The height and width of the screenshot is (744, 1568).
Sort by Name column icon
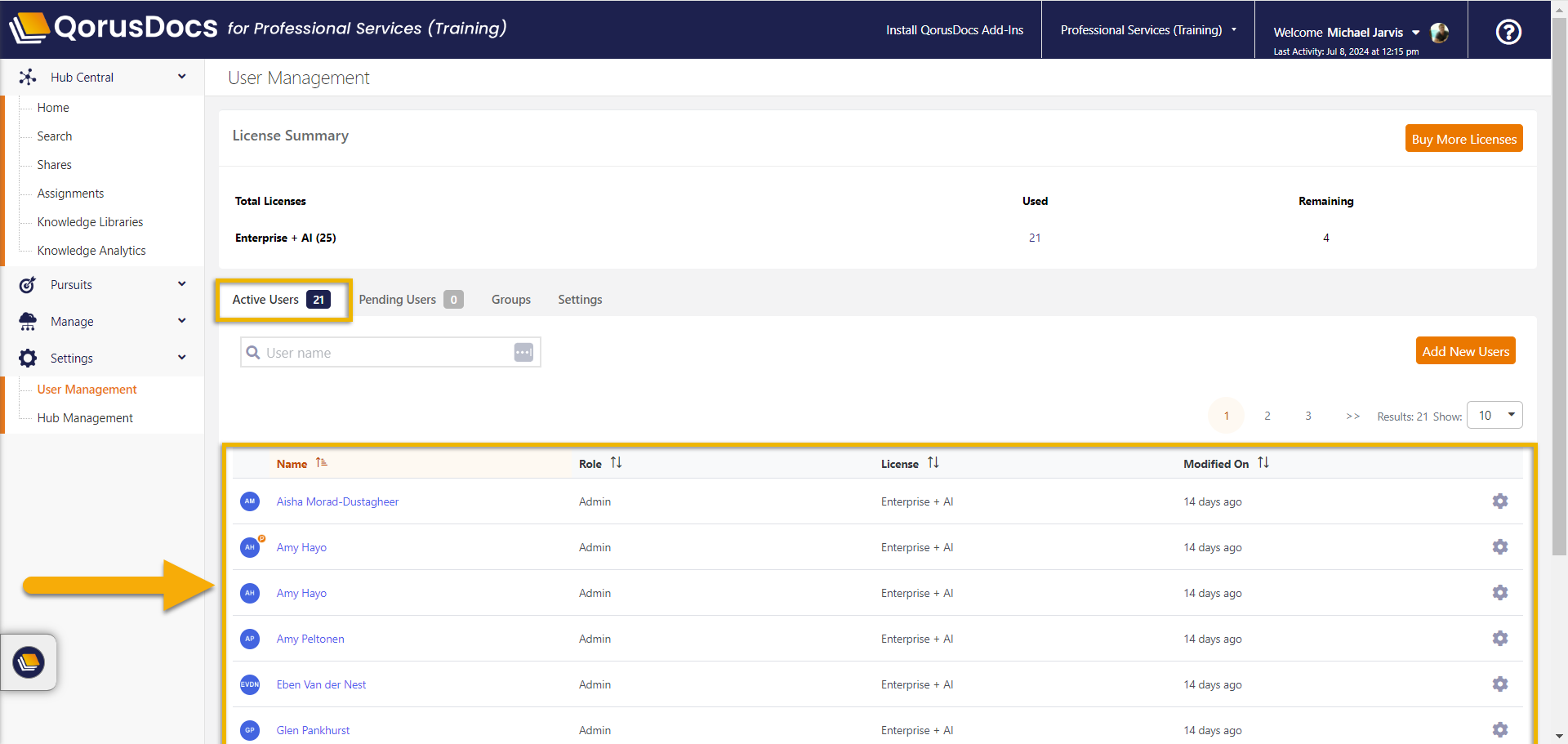coord(322,463)
